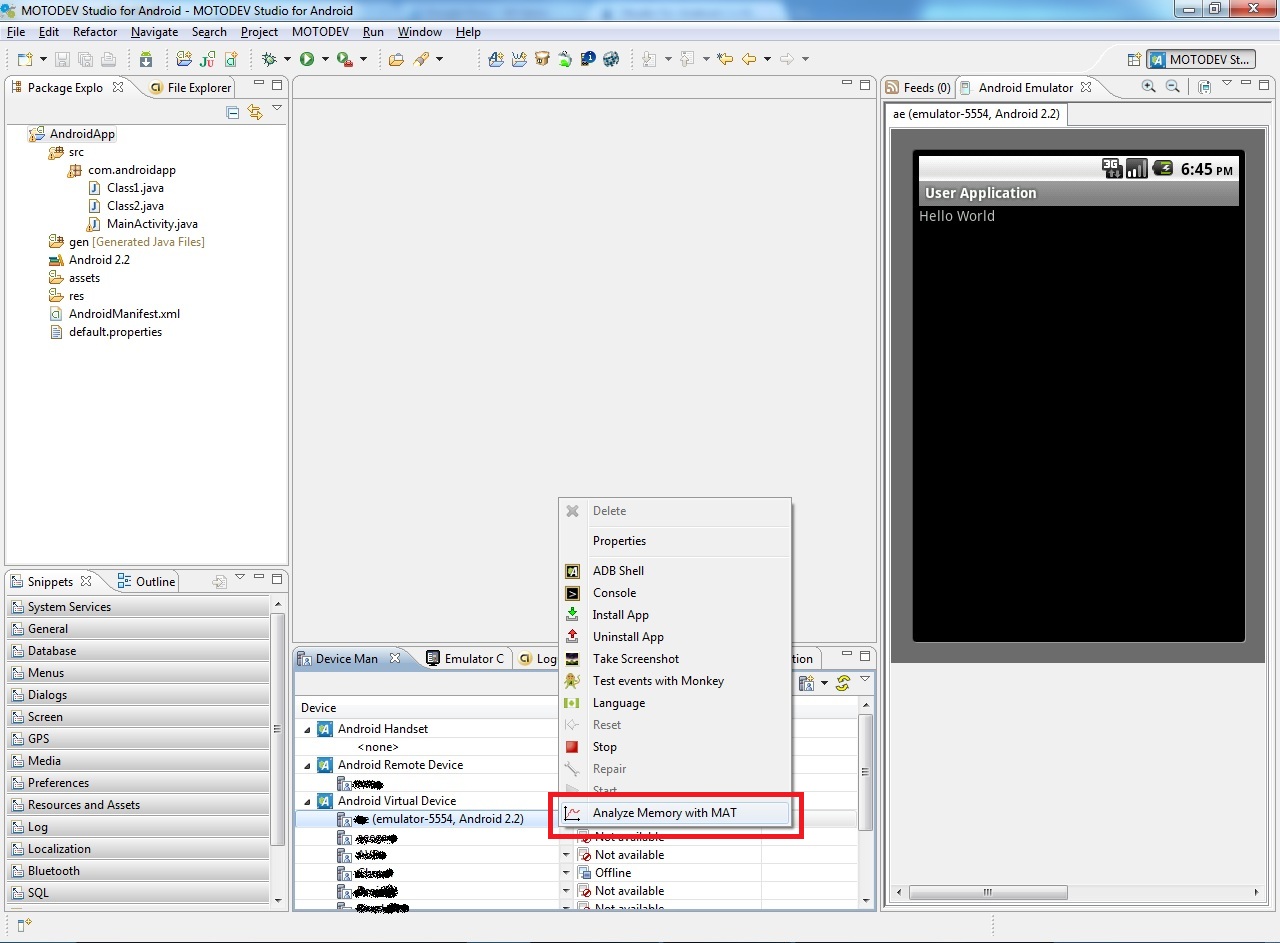The height and width of the screenshot is (943, 1280).
Task: Open the Database snippets category
Action: coord(139,651)
